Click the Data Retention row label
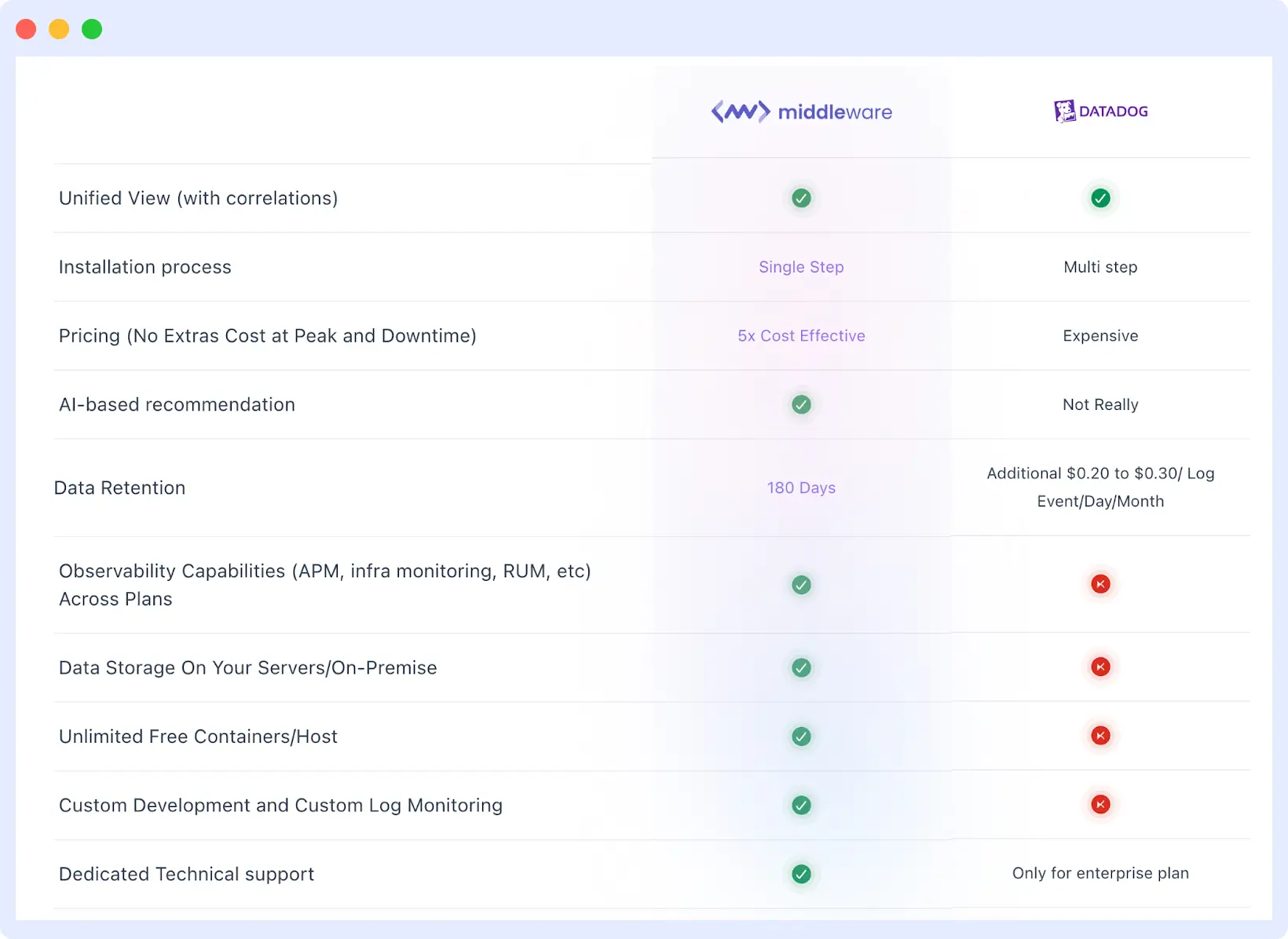Image resolution: width=1288 pixels, height=939 pixels. [119, 488]
